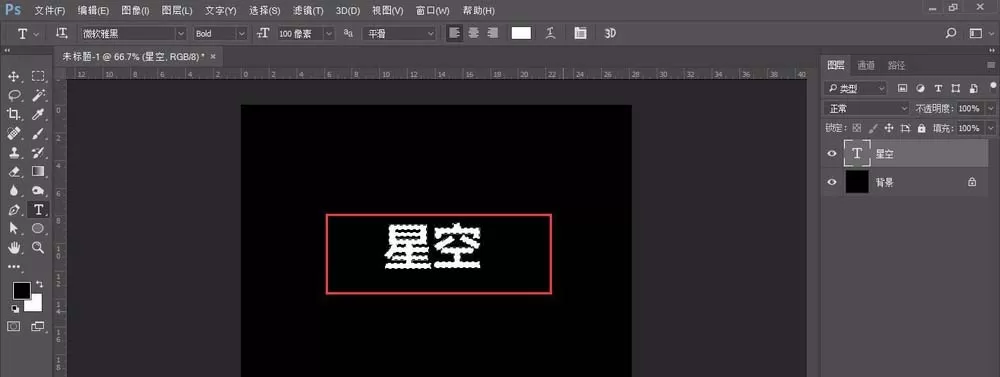Select the Sponge/Dodge tool
Viewport: 1000px width, 377px height.
[38, 190]
